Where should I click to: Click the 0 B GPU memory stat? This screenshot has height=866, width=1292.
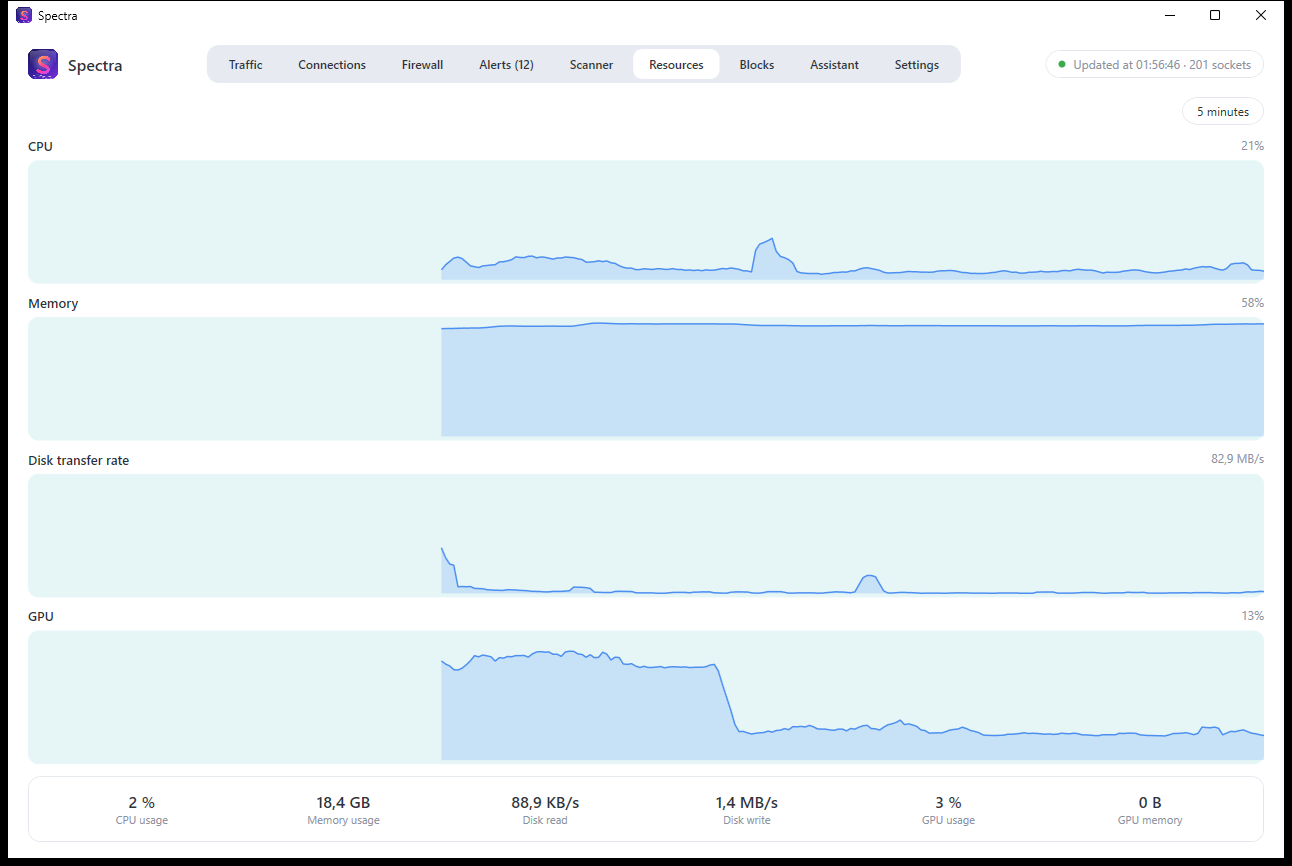point(1150,810)
